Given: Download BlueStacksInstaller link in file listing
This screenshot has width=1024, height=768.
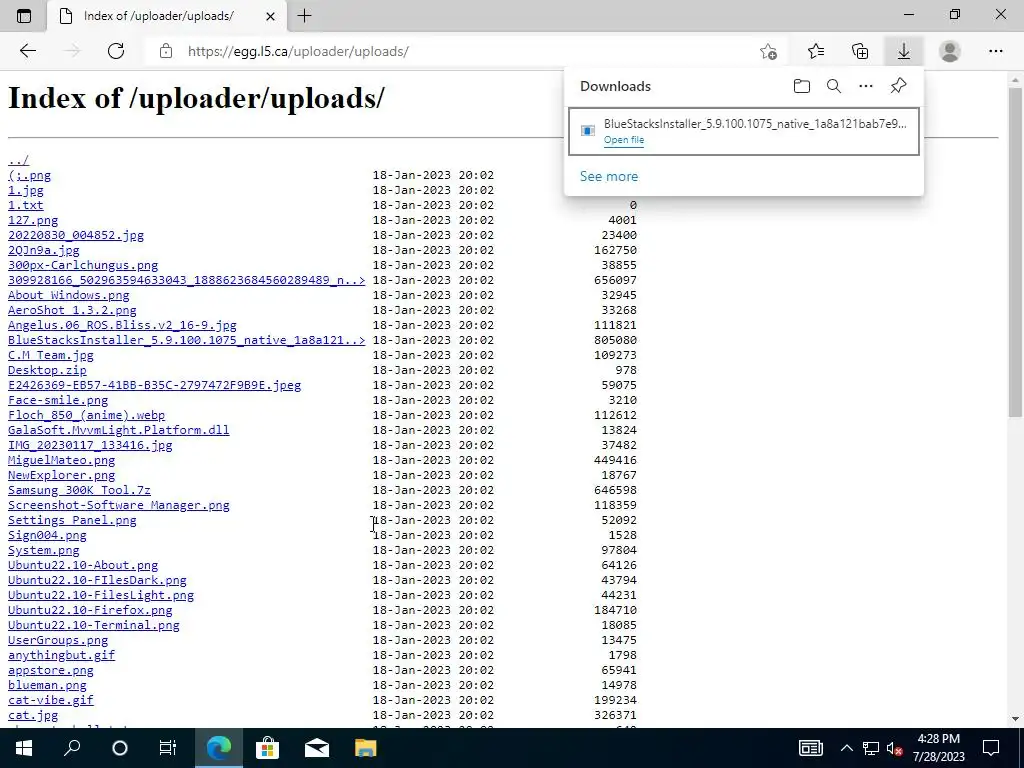Looking at the screenshot, I should pos(186,340).
